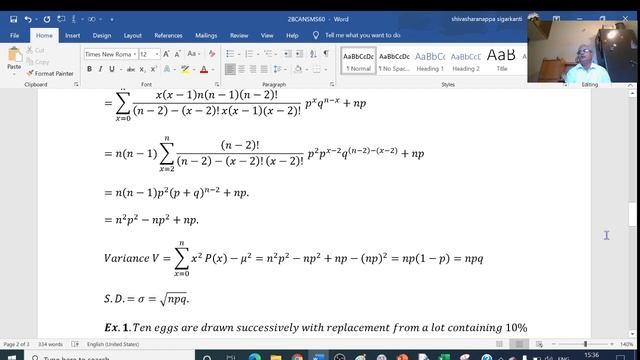Screen dimensions: 640x360
Task: Toggle align right
Action: tap(253, 70)
